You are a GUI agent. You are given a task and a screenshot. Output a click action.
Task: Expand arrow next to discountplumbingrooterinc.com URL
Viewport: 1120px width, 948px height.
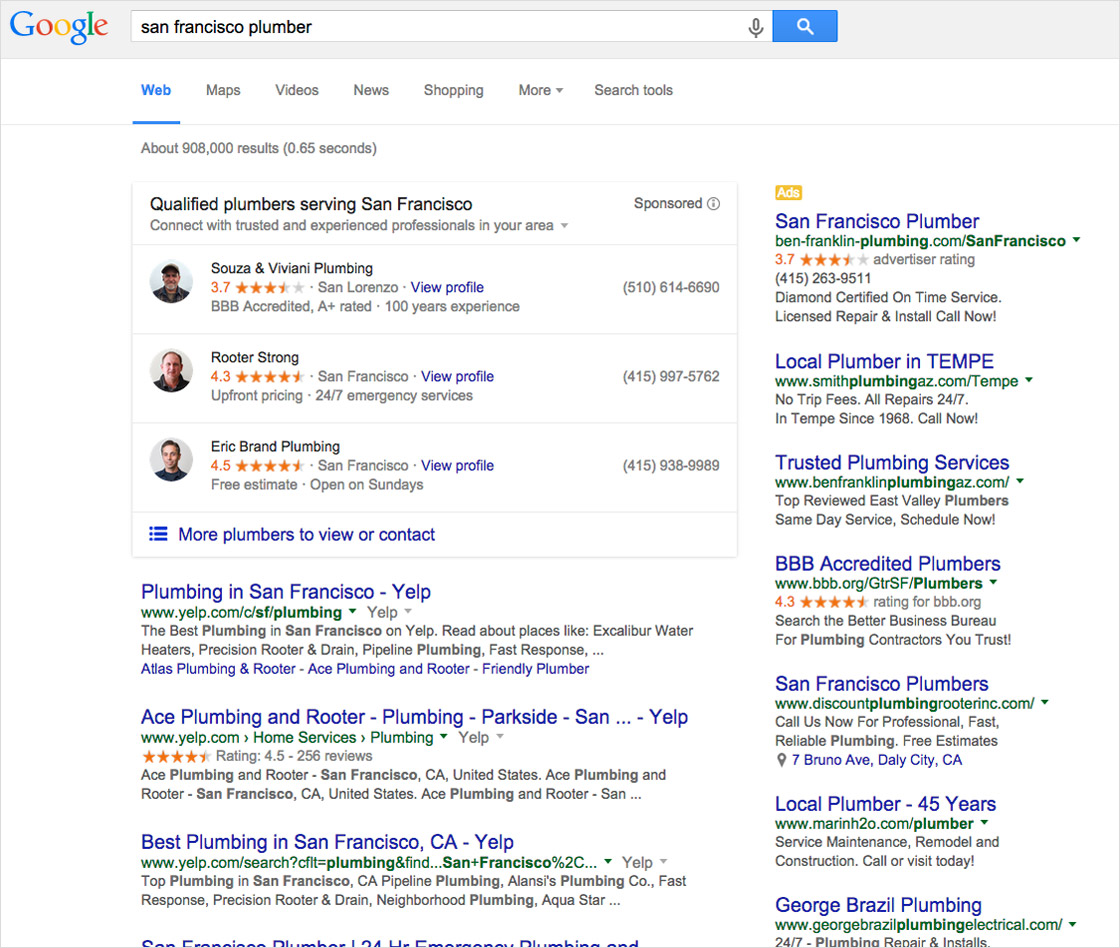click(x=1045, y=702)
